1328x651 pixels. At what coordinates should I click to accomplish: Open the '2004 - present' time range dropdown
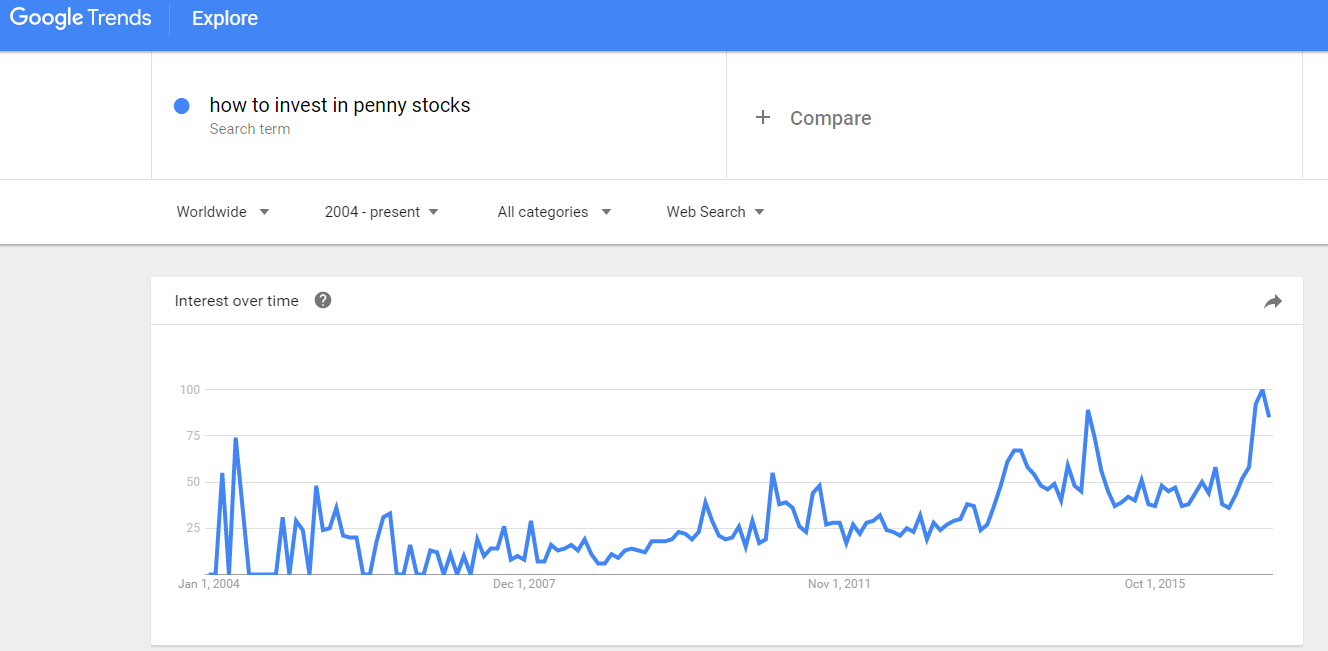382,212
